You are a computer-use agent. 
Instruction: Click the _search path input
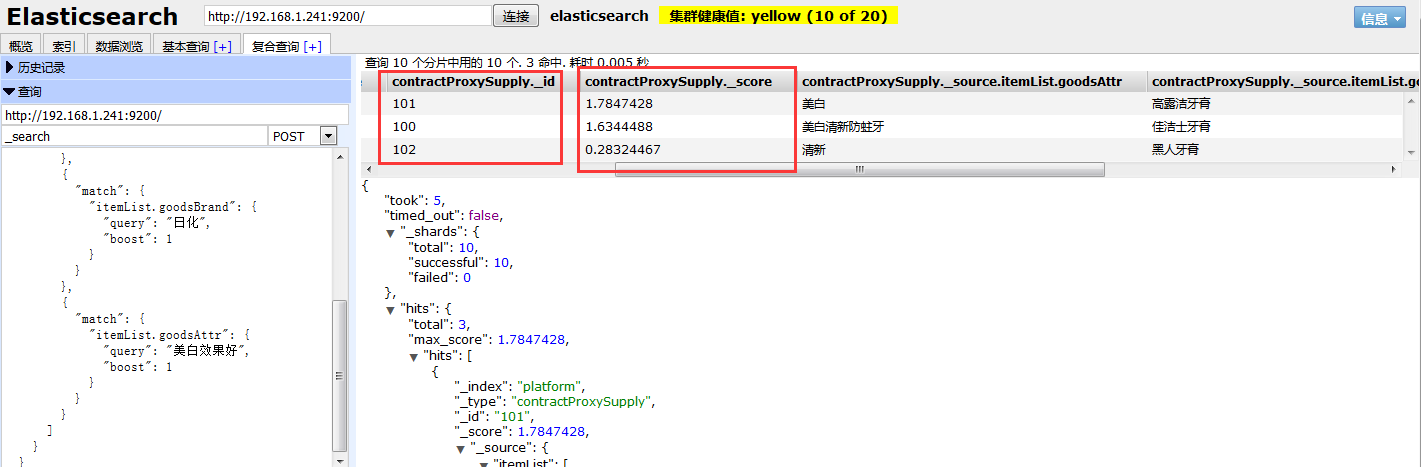coord(135,136)
